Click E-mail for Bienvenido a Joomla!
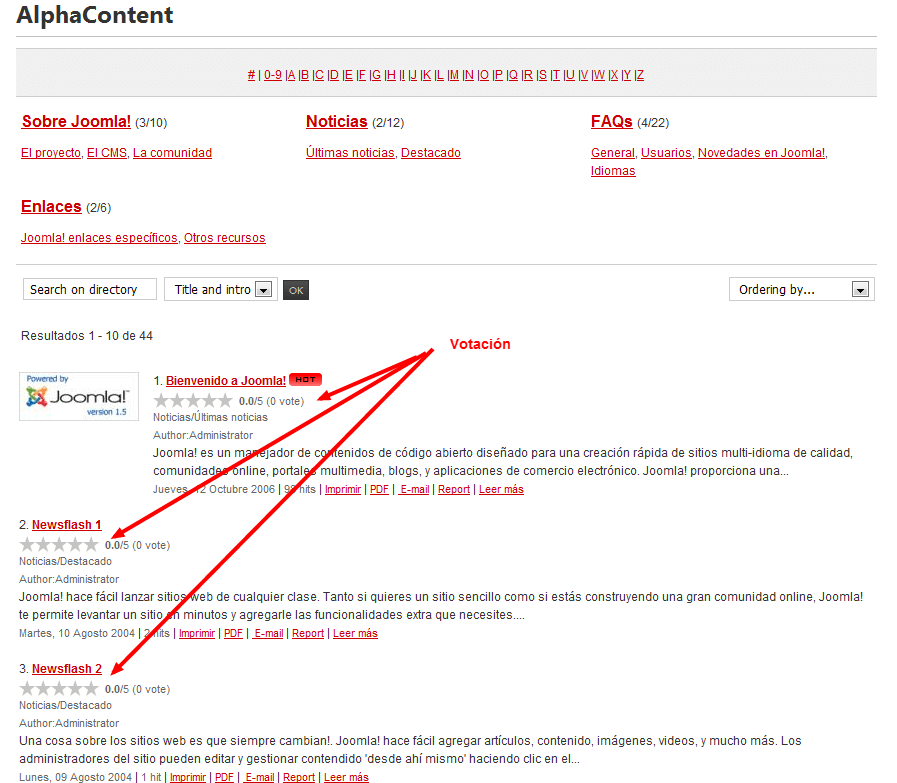This screenshot has height=783, width=897. tap(414, 489)
